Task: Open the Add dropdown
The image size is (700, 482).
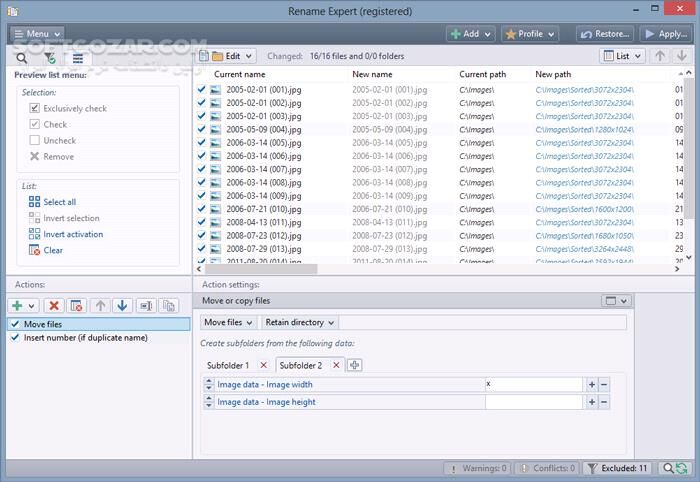Action: (x=471, y=34)
